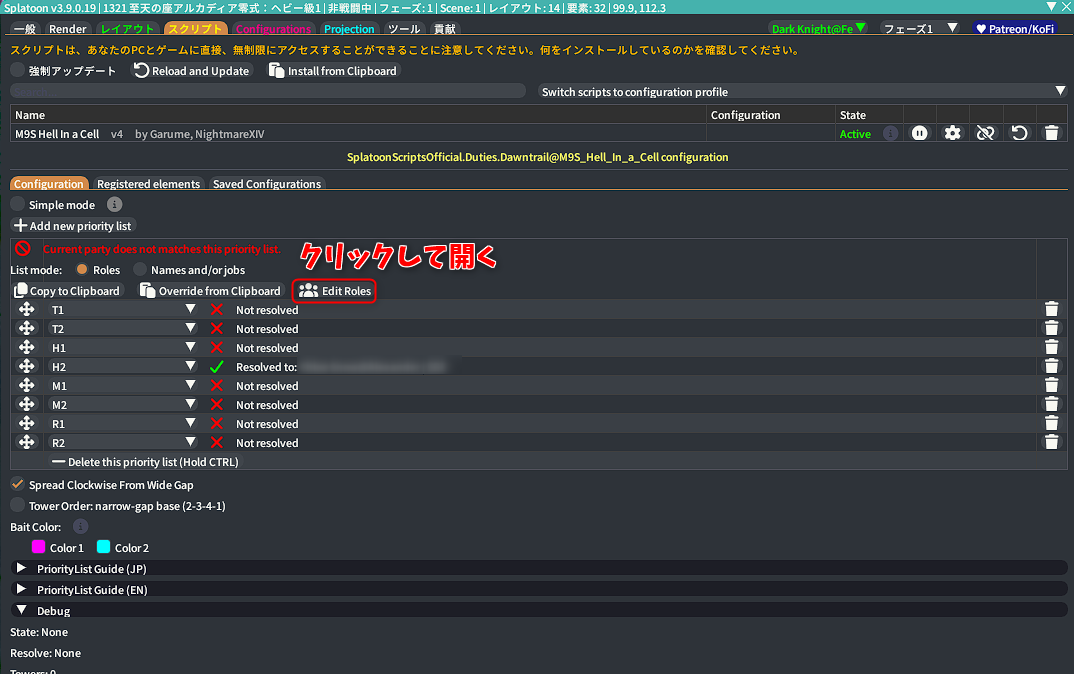
Task: Enable the Simple mode checkbox
Action: click(18, 204)
